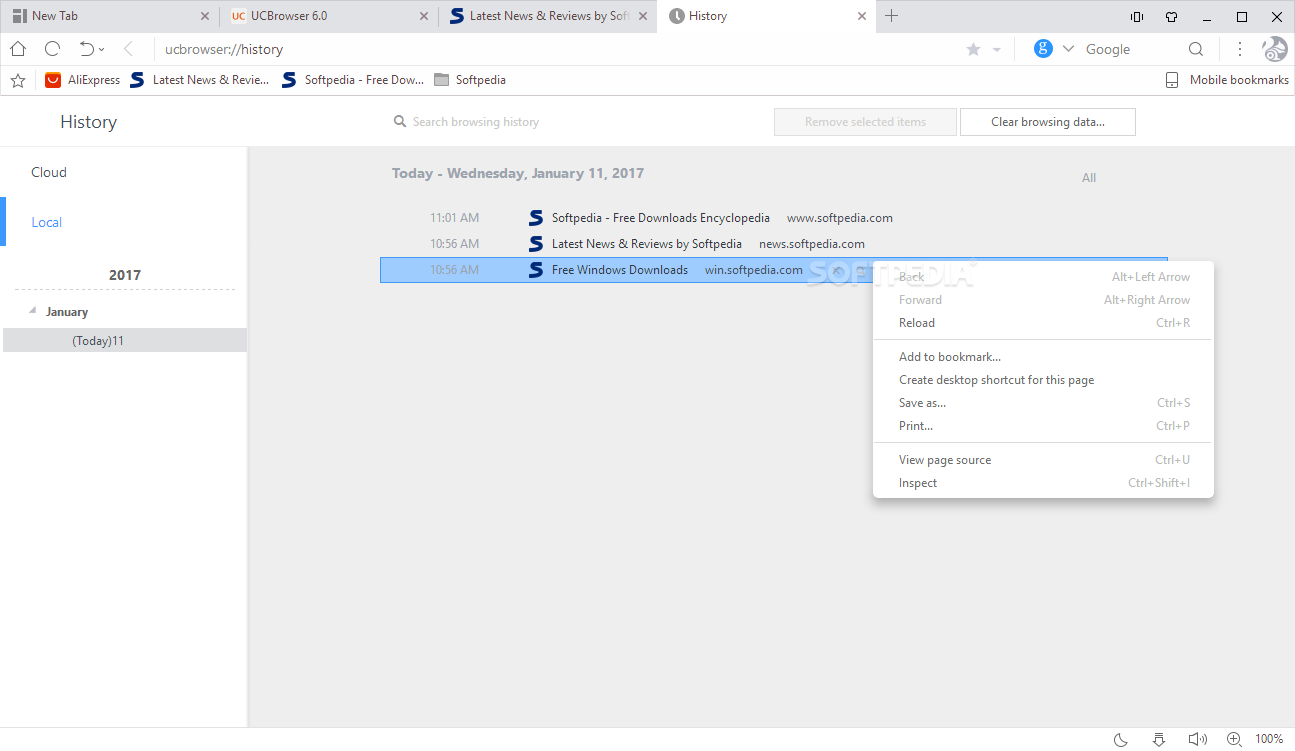The height and width of the screenshot is (751, 1295).
Task: Reload the page with the refresh icon
Action: [x=52, y=49]
